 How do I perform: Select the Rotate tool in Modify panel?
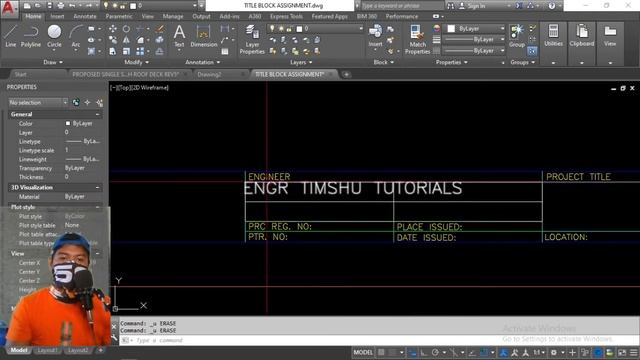[126, 29]
